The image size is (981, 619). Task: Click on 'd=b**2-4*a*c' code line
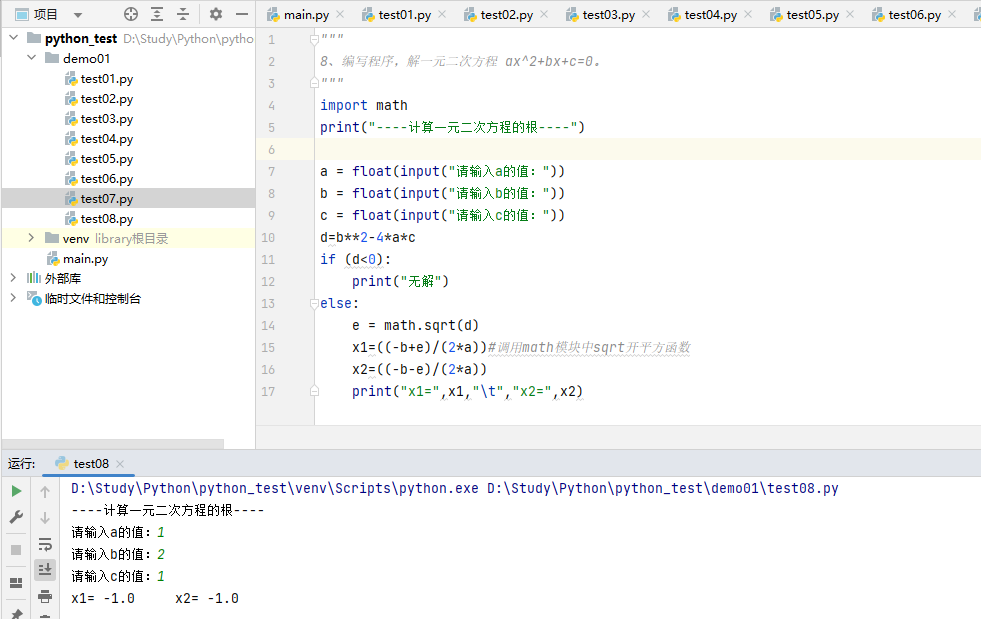367,237
